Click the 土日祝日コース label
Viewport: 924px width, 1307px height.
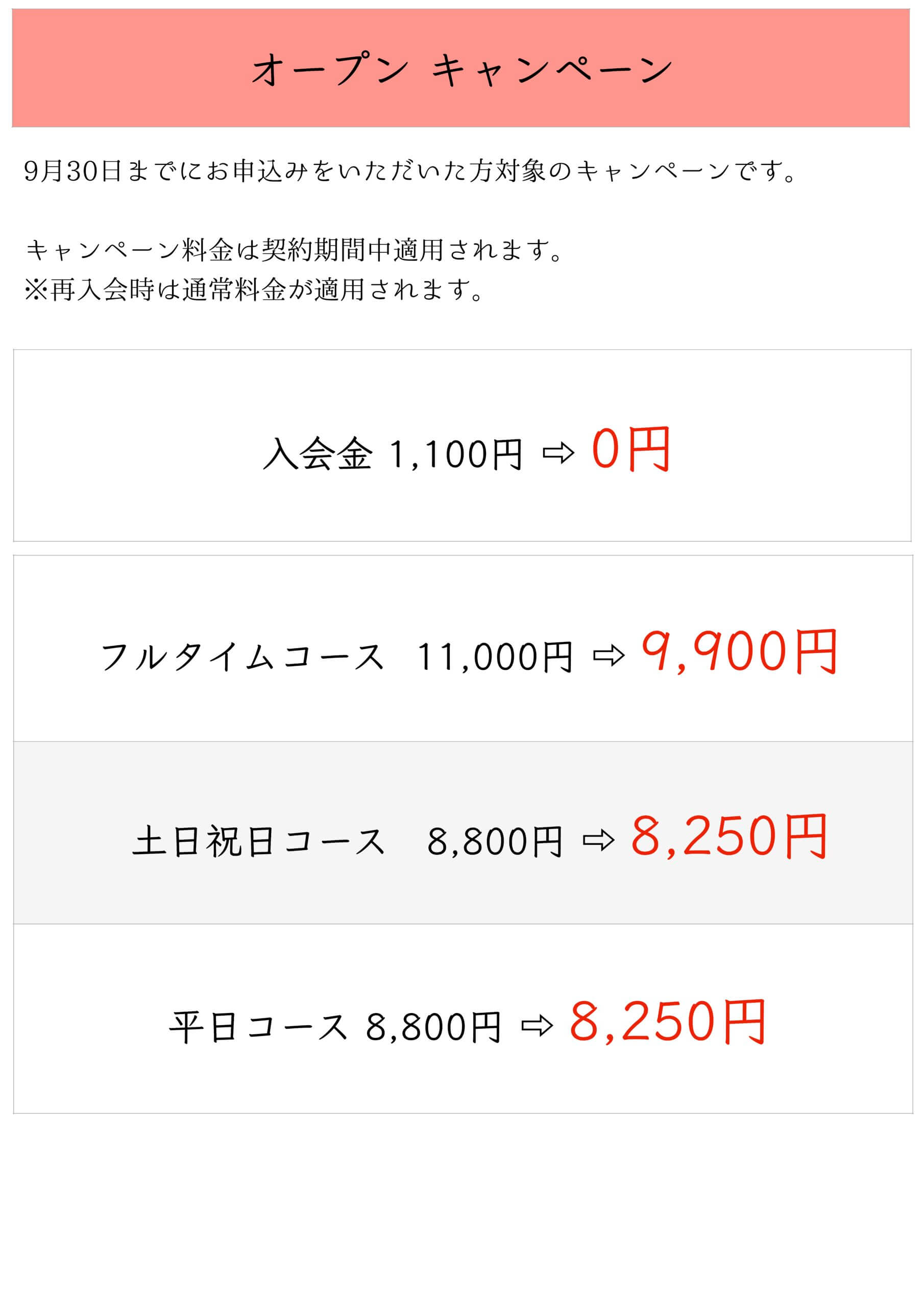pos(258,841)
